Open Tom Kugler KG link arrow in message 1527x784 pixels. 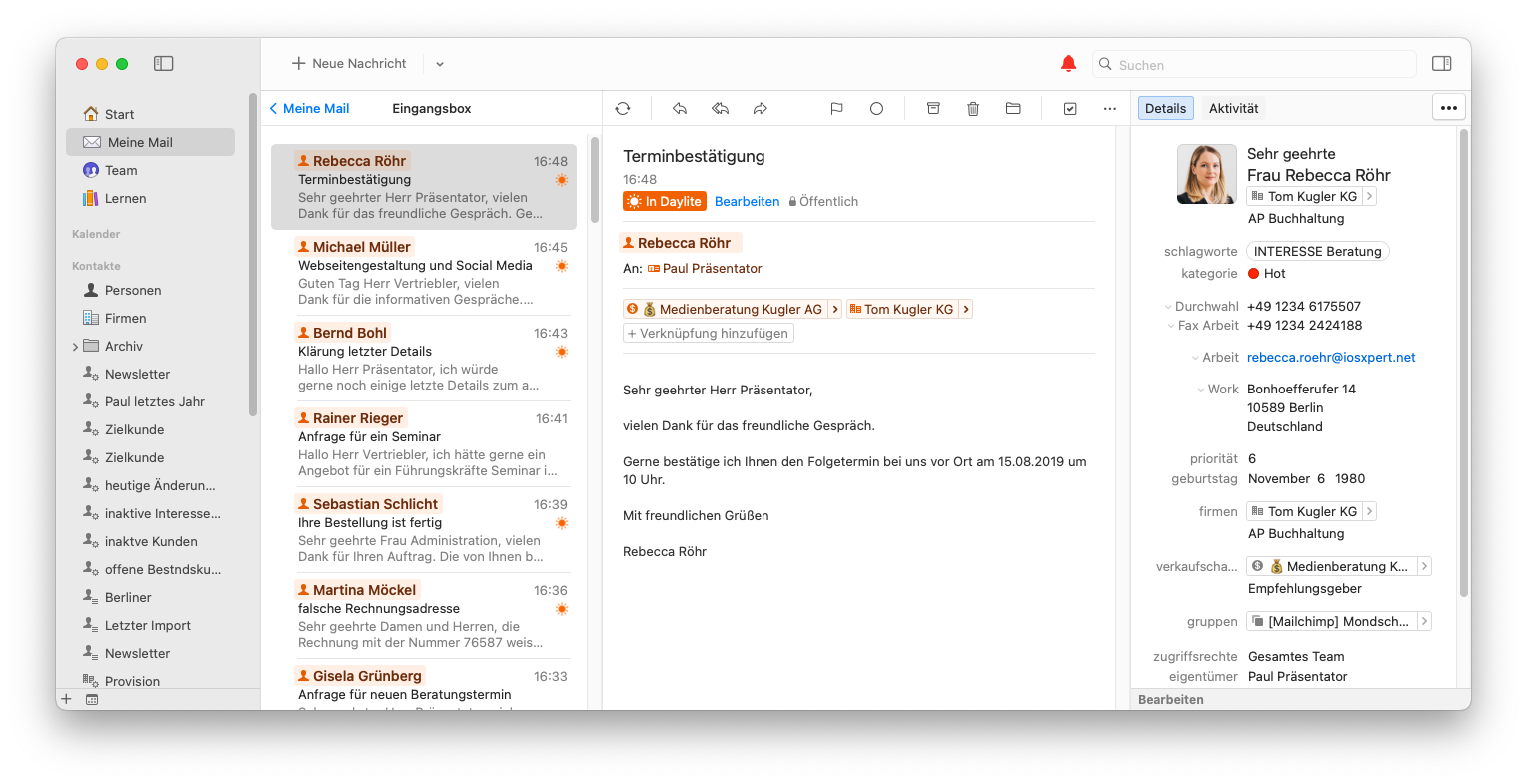pyautogui.click(x=966, y=309)
